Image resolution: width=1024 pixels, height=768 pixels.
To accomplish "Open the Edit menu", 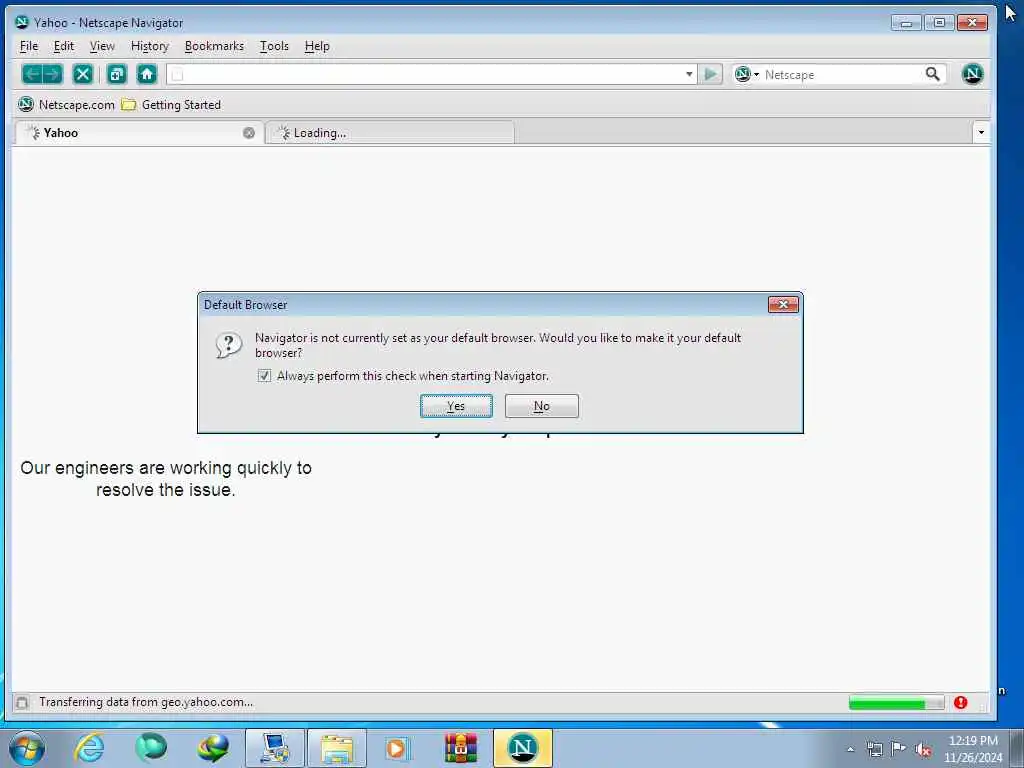I will pyautogui.click(x=63, y=46).
